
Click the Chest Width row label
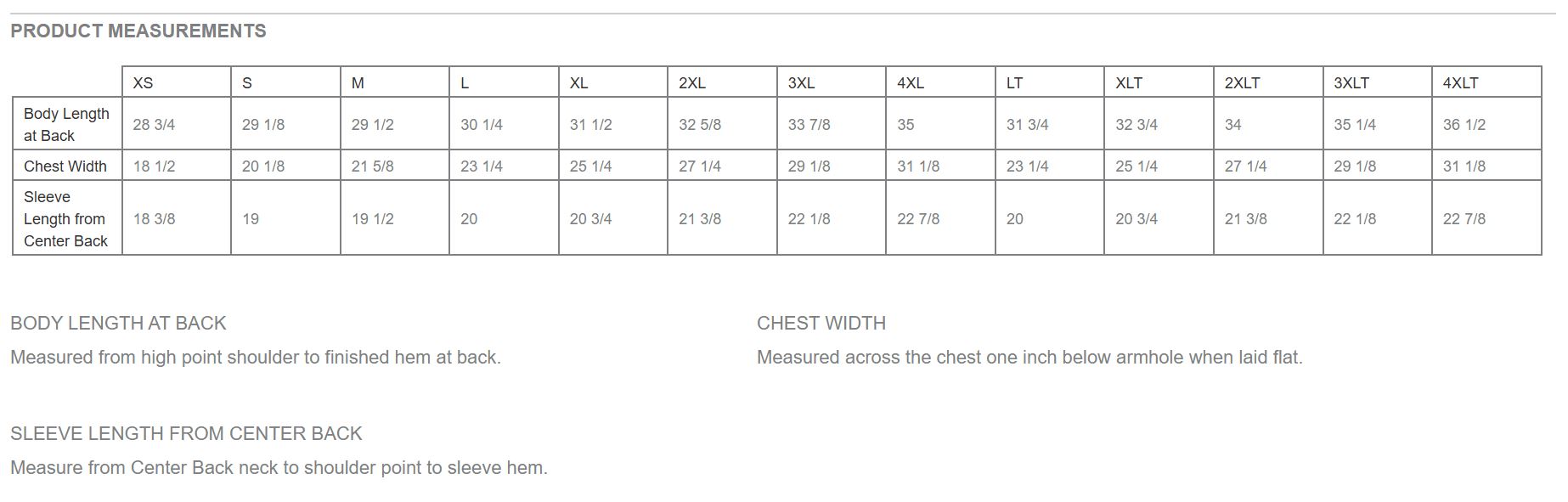(67, 166)
